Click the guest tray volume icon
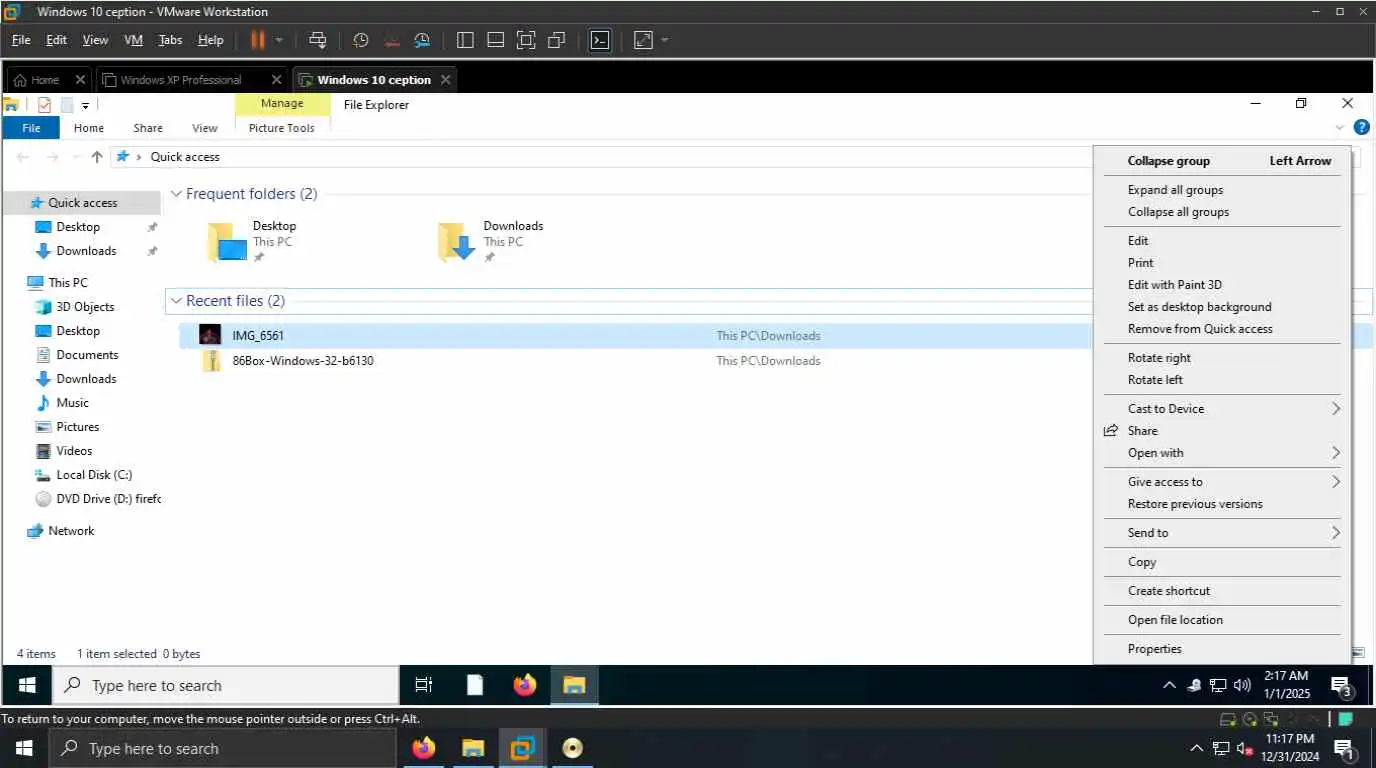This screenshot has width=1376, height=768. (1243, 685)
